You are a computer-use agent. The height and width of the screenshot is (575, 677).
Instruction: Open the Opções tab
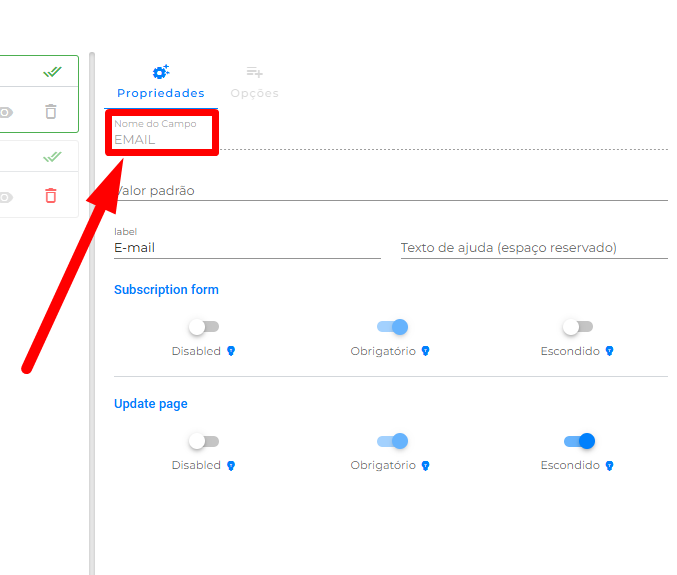254,83
